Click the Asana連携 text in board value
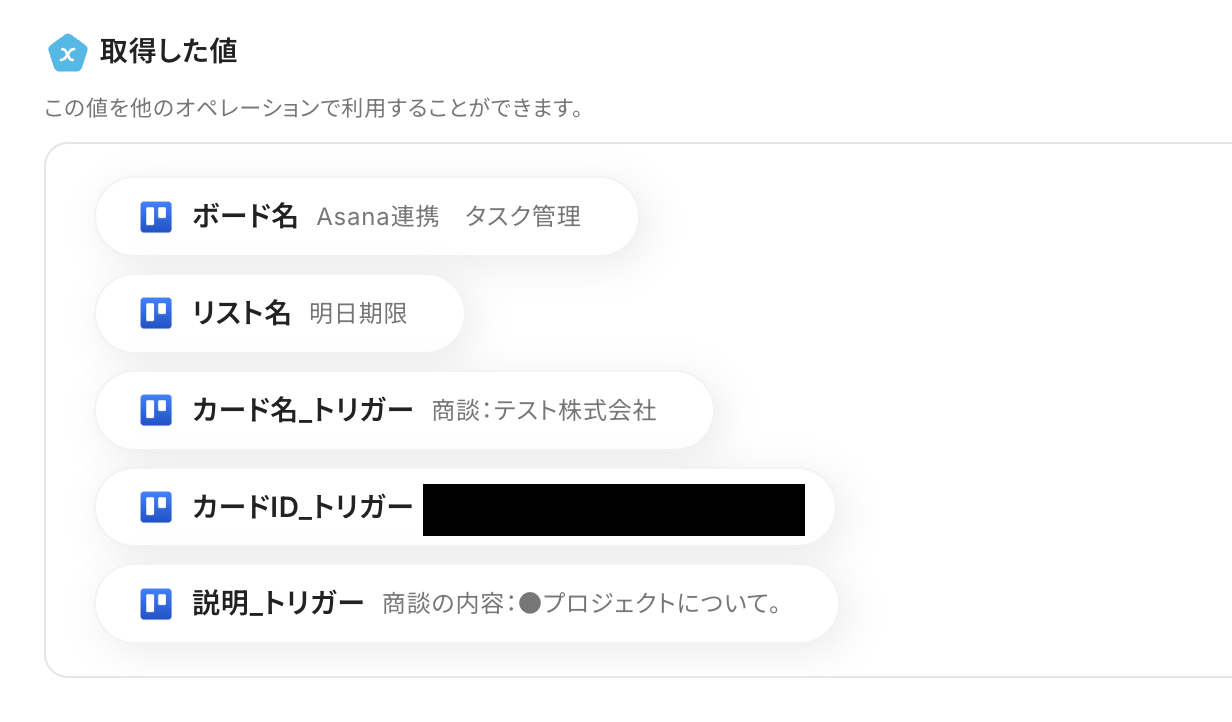Screen dimensions: 1232x722 pyautogui.click(x=377, y=217)
